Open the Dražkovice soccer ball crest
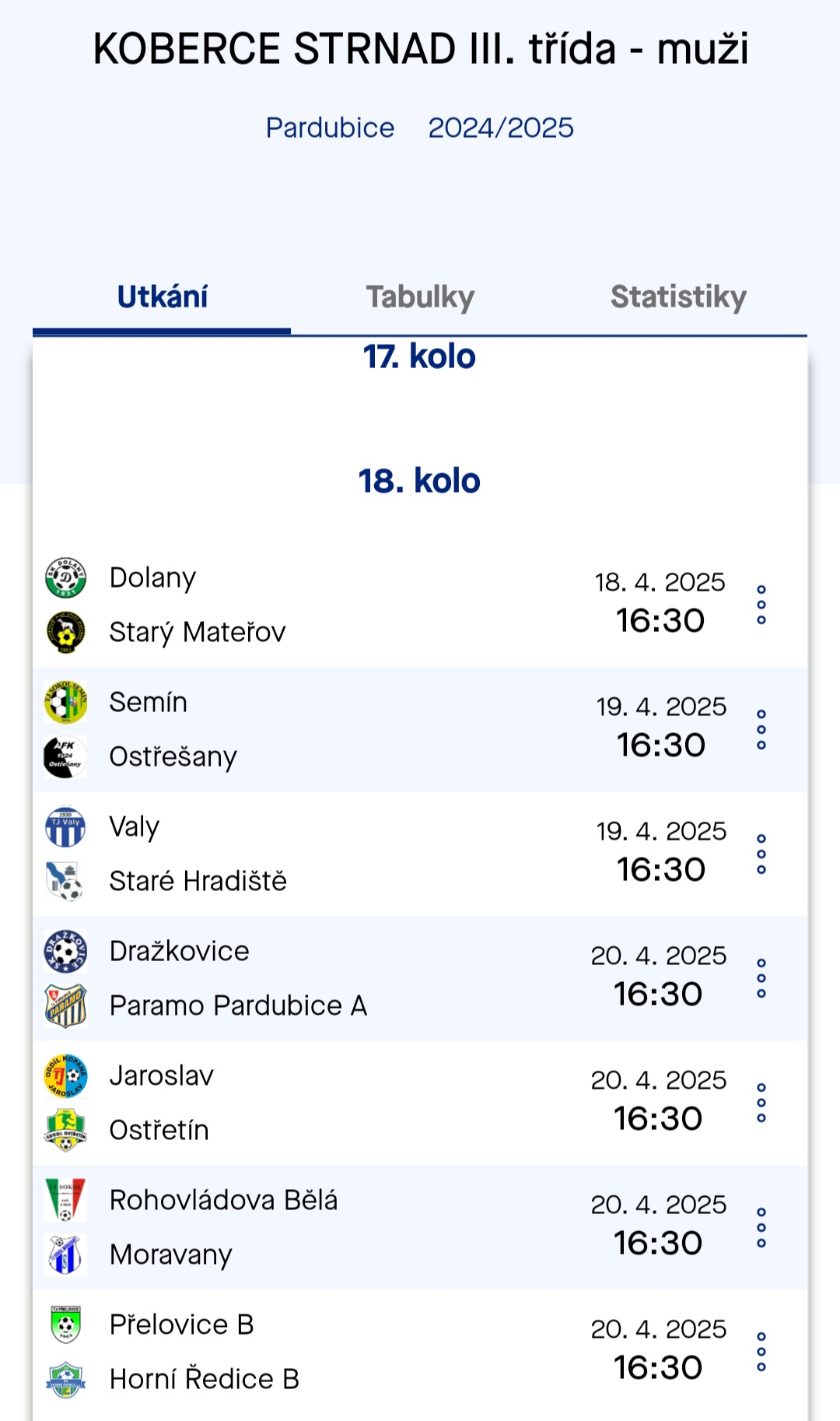The height and width of the screenshot is (1421, 840). click(x=65, y=952)
